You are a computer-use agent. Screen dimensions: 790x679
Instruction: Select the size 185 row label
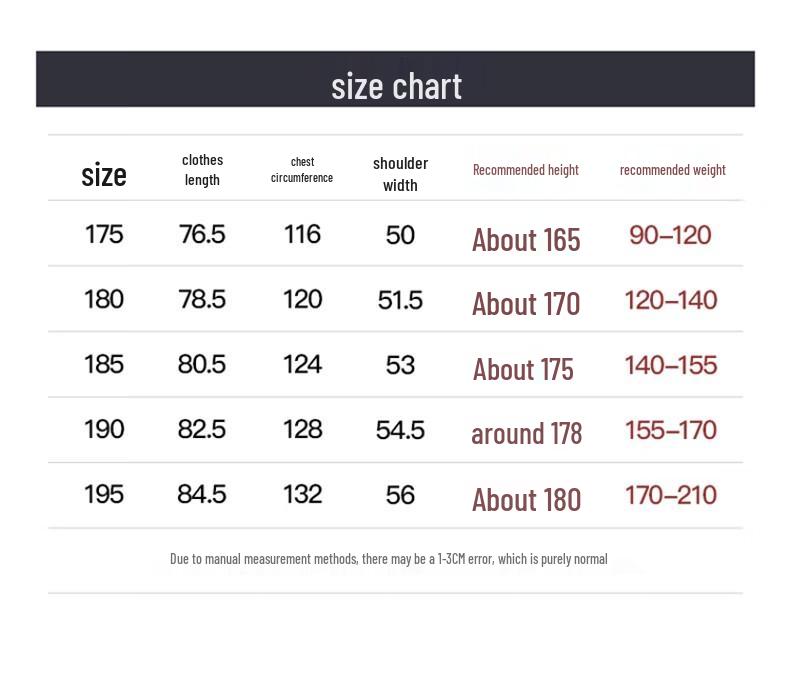tap(104, 364)
